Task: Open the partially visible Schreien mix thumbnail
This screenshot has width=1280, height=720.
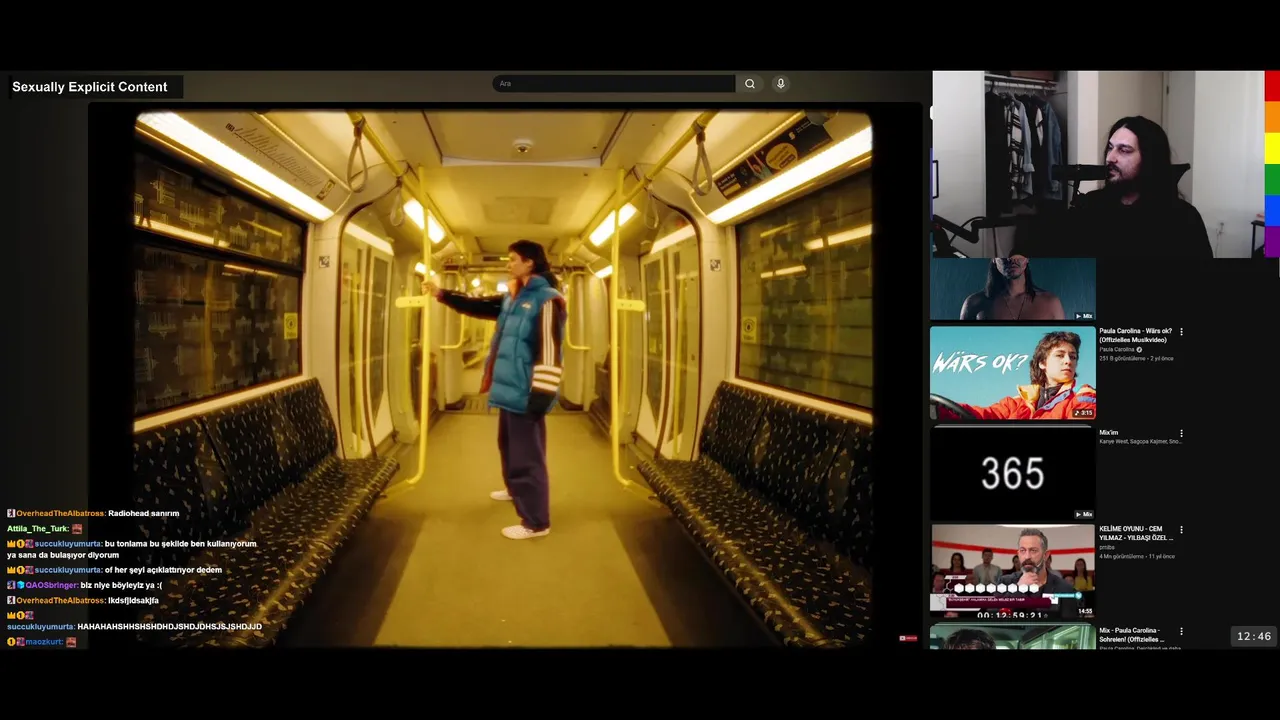Action: click(1013, 637)
